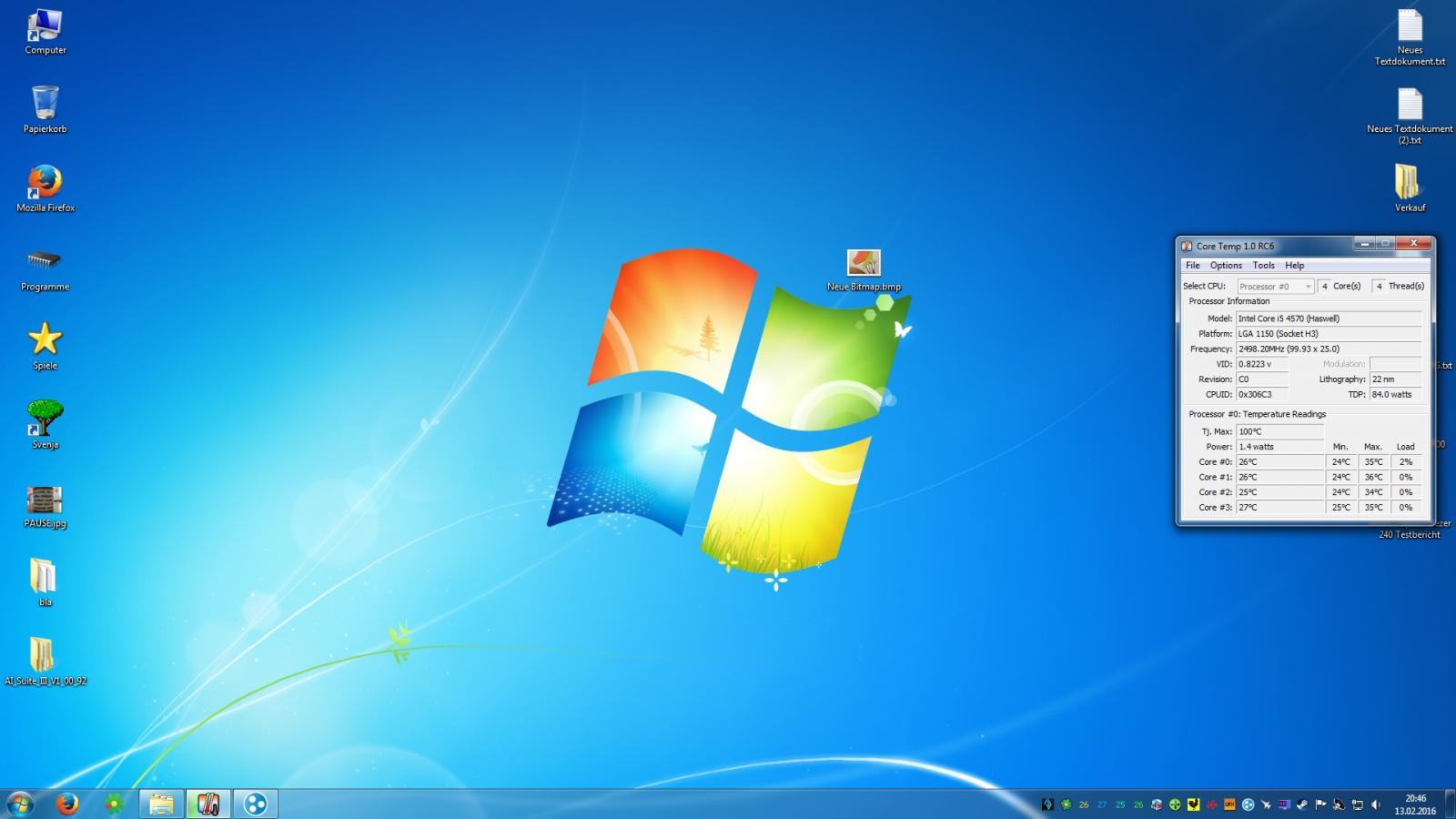Click the Platform field LGA 1150 (Socket H3)
Image resolution: width=1456 pixels, height=819 pixels.
(x=1329, y=334)
